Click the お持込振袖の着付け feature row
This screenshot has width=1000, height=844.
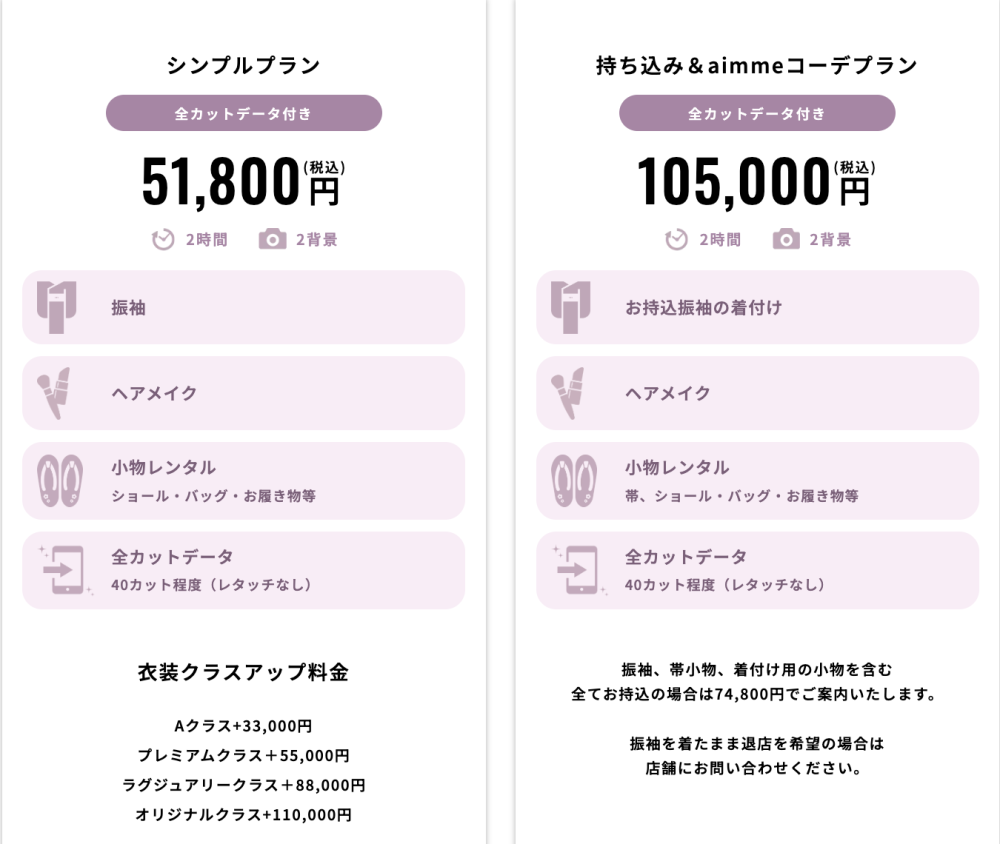(757, 307)
